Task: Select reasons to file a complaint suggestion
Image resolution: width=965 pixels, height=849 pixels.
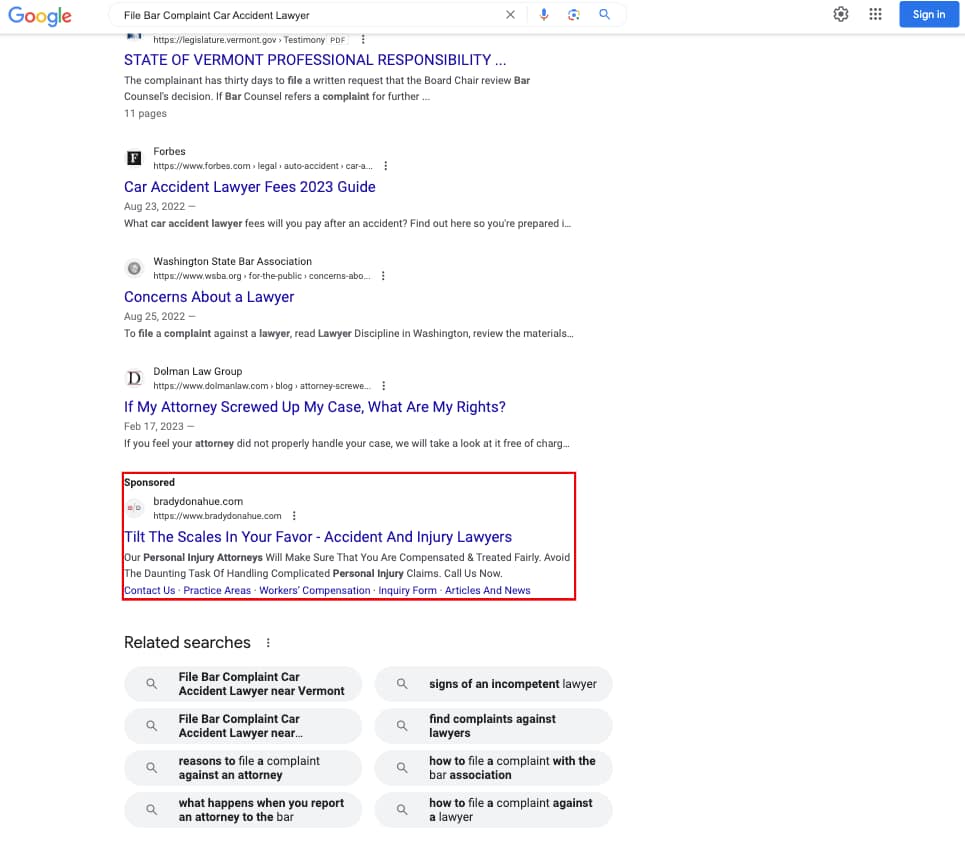Action: click(x=243, y=768)
